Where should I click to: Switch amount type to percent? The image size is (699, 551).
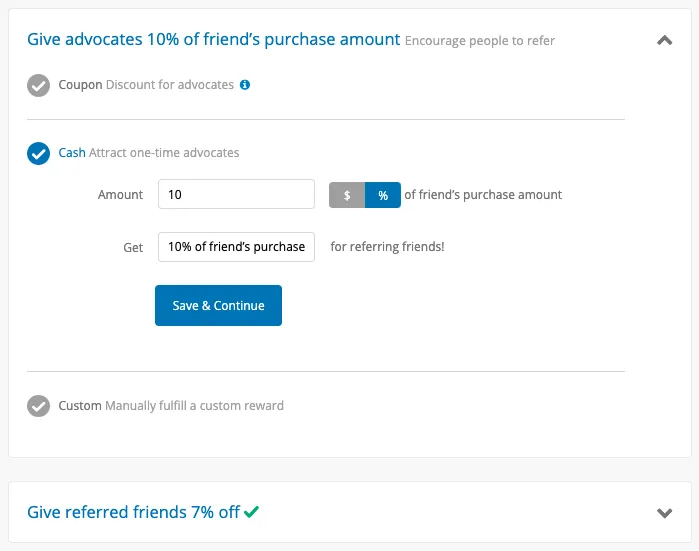click(383, 195)
